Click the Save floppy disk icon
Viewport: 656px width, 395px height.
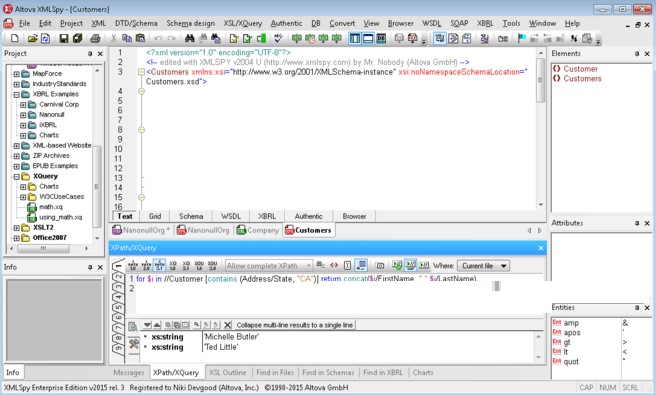[x=64, y=38]
